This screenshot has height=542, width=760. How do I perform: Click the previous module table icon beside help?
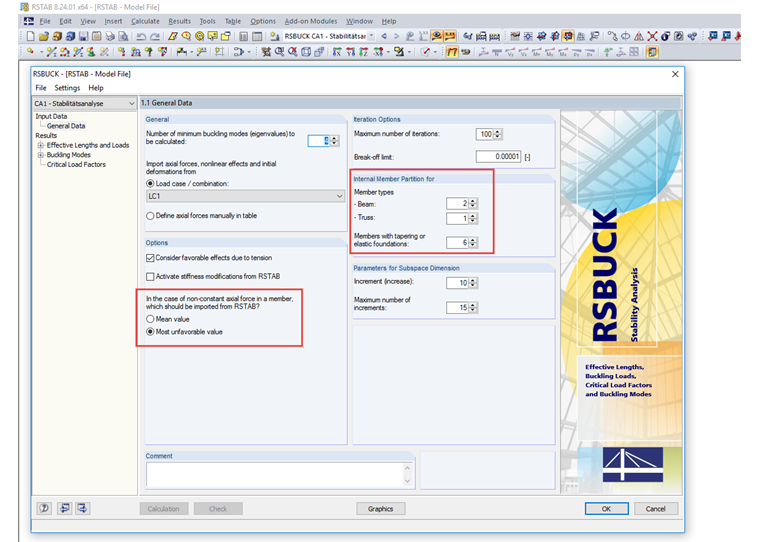64,508
